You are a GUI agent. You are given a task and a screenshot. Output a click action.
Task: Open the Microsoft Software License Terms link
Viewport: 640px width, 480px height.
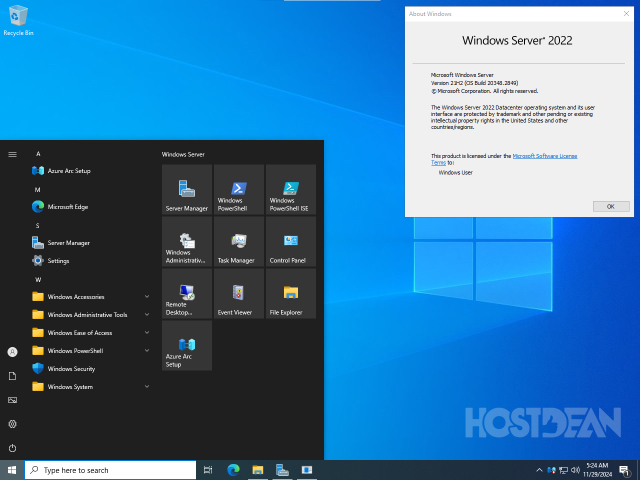click(x=544, y=156)
